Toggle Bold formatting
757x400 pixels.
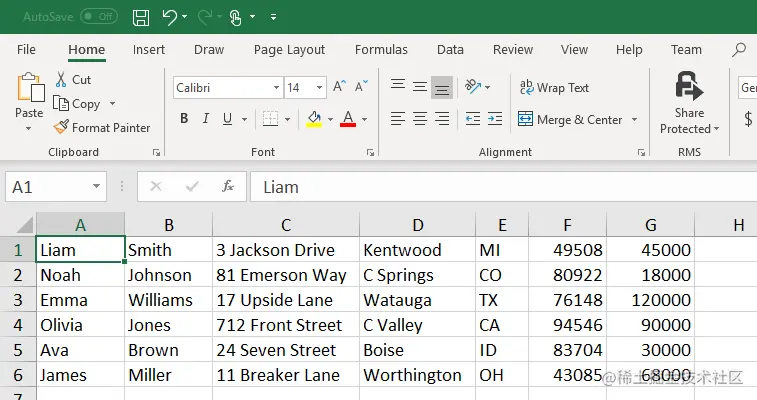coord(184,119)
